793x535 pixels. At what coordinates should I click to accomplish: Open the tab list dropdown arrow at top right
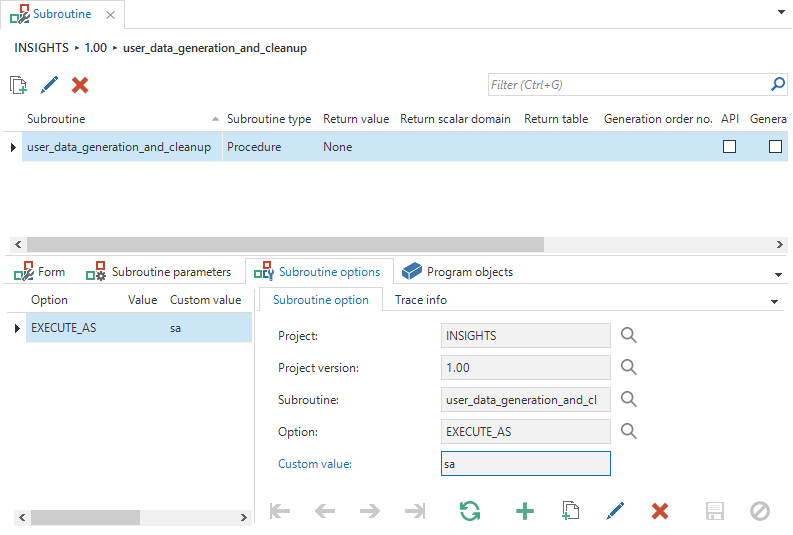pos(780,14)
